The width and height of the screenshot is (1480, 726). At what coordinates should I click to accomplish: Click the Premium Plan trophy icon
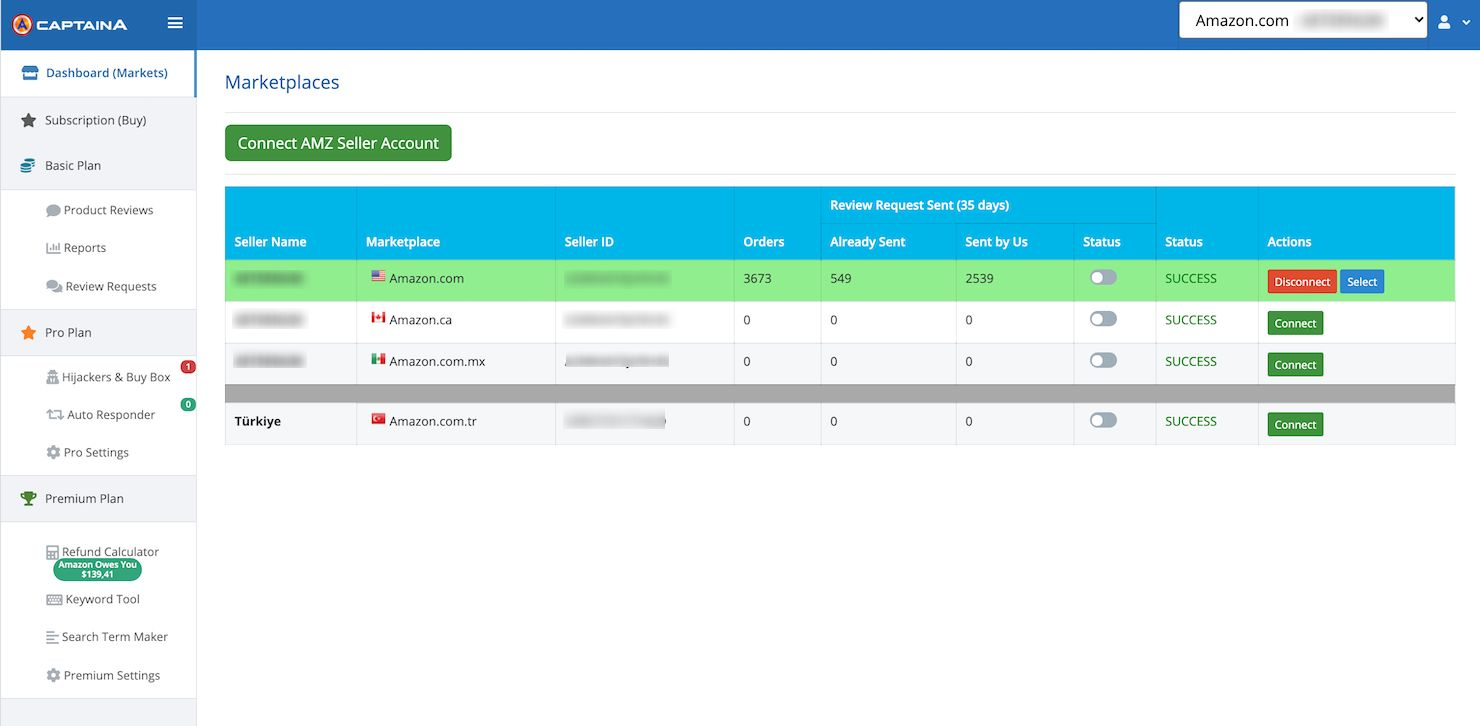click(28, 498)
